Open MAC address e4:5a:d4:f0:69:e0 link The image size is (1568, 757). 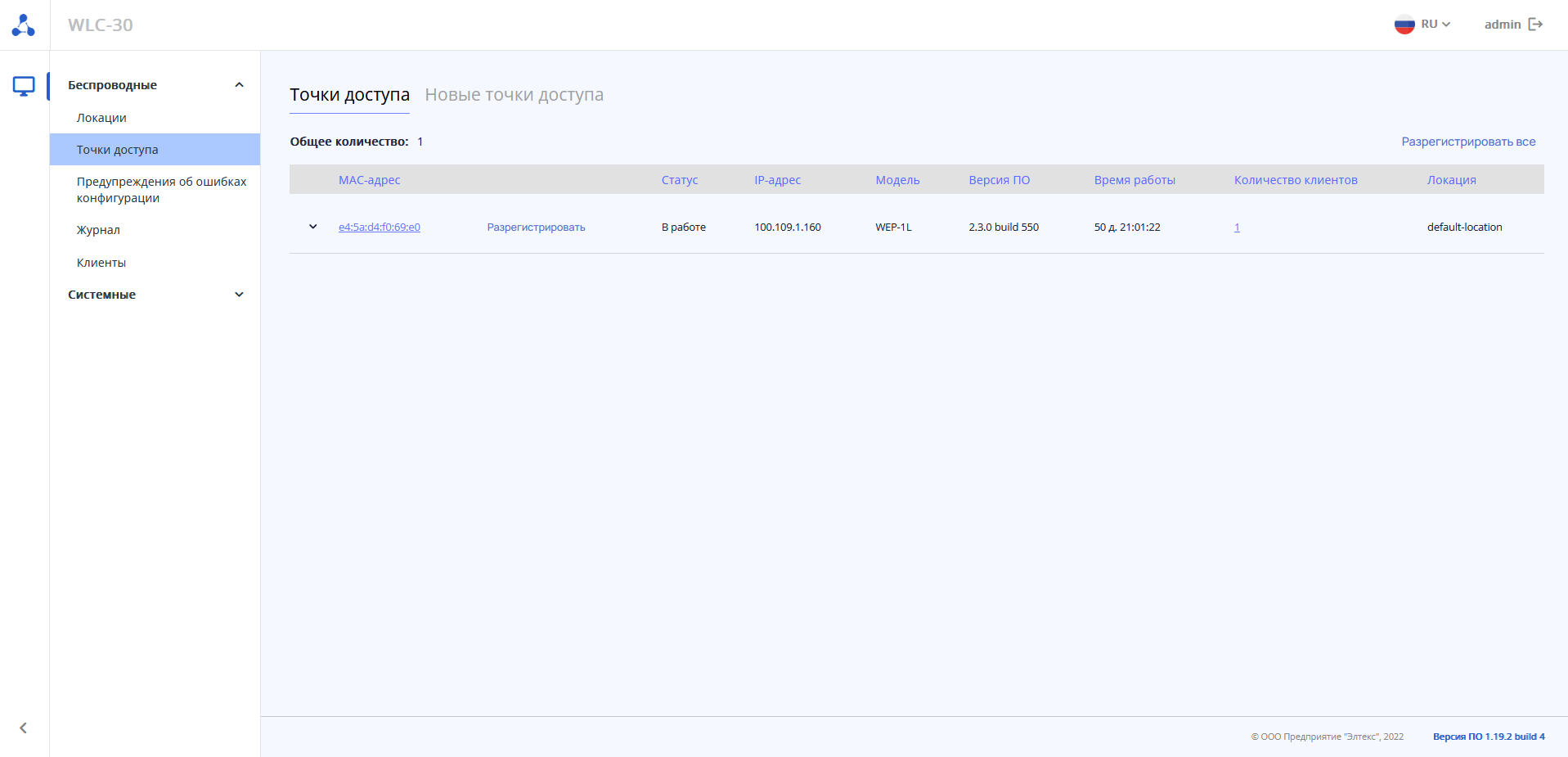coord(380,228)
